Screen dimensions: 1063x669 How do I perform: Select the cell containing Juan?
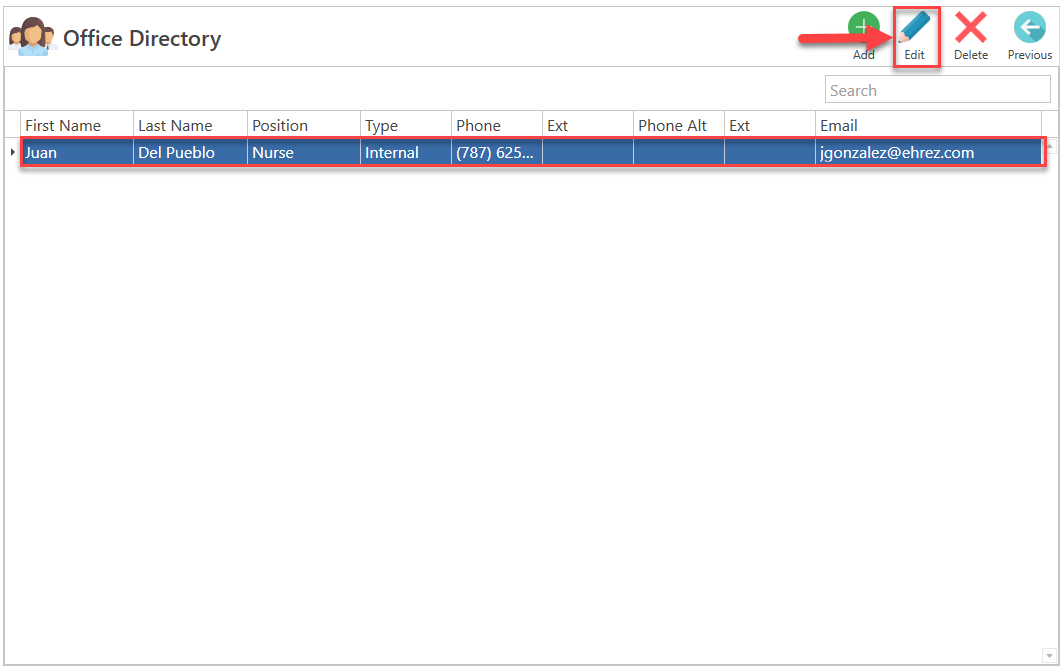pyautogui.click(x=77, y=153)
